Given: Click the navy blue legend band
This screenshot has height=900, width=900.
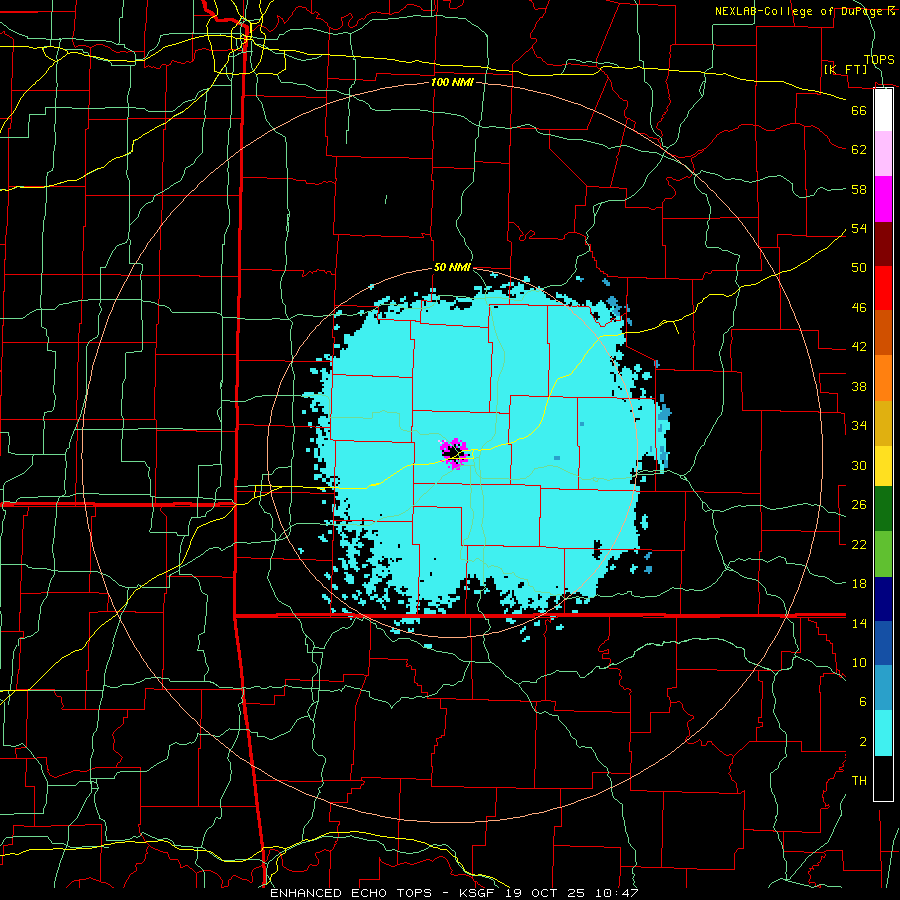Looking at the screenshot, I should point(883,599).
